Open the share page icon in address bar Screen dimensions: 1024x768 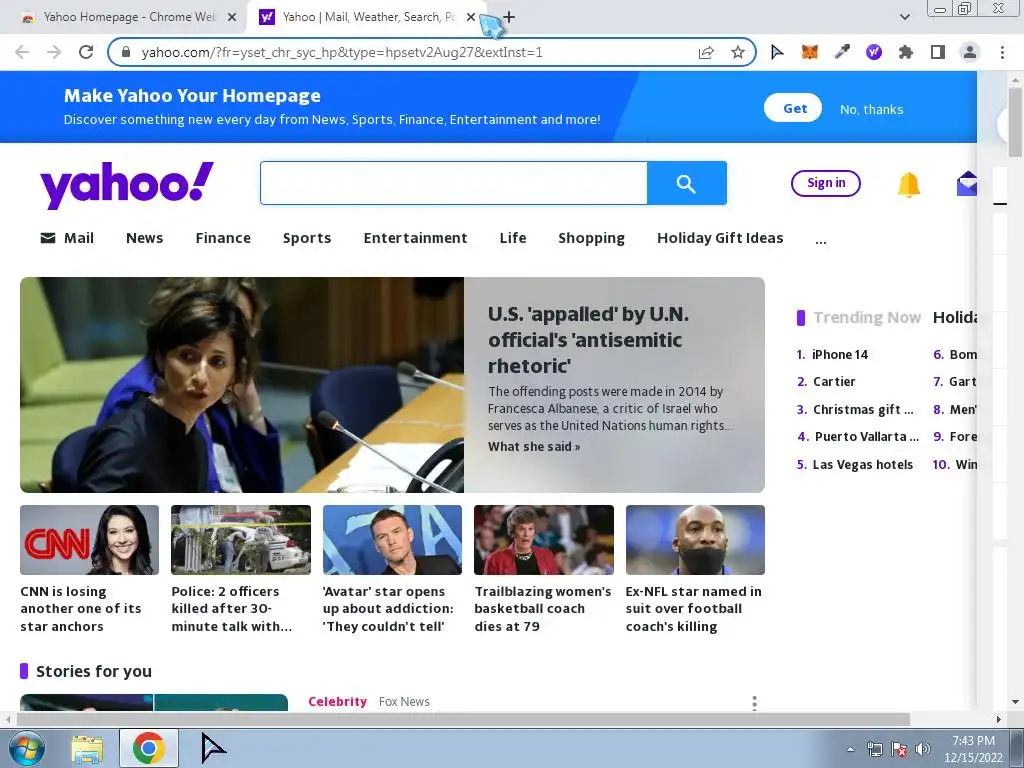click(x=706, y=52)
